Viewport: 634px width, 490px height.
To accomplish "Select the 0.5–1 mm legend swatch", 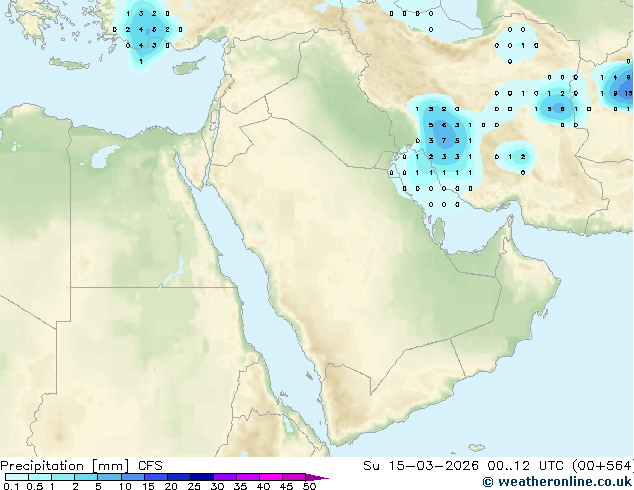I will [40, 477].
